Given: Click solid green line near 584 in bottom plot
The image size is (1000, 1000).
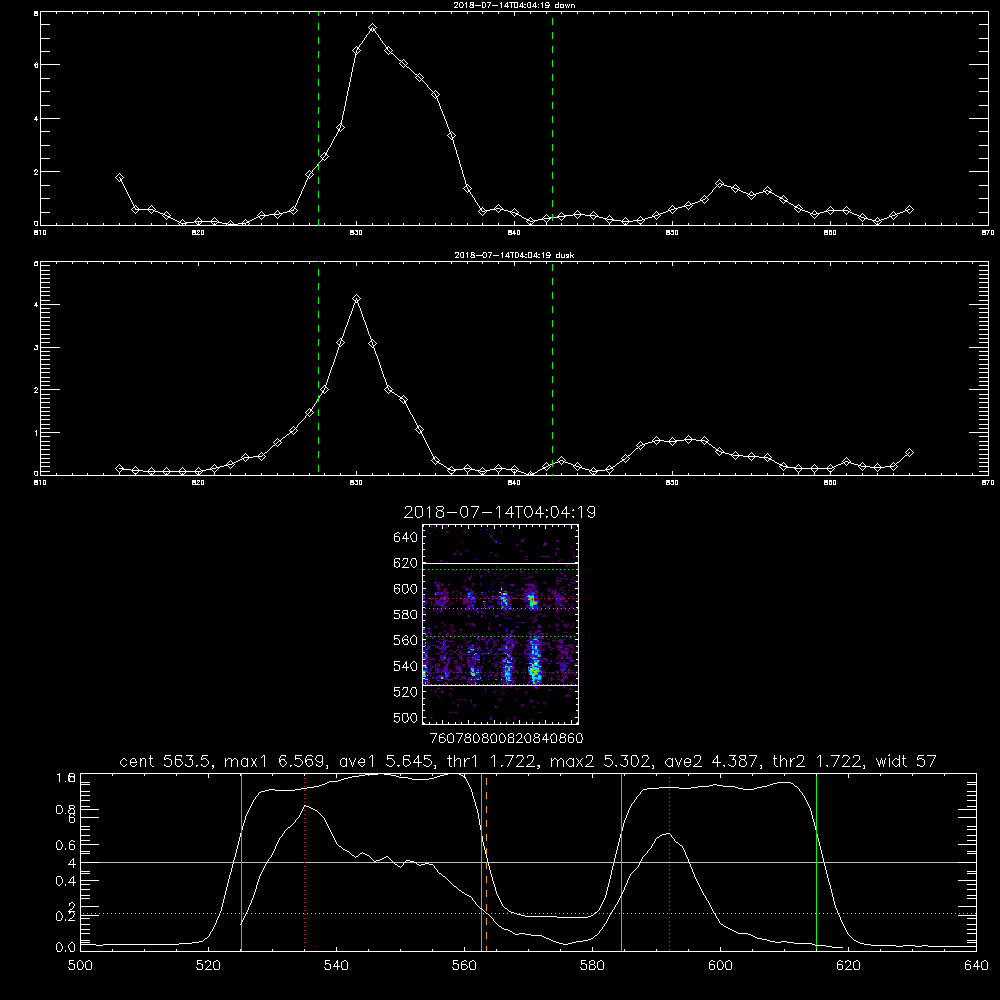Looking at the screenshot, I should [x=621, y=861].
